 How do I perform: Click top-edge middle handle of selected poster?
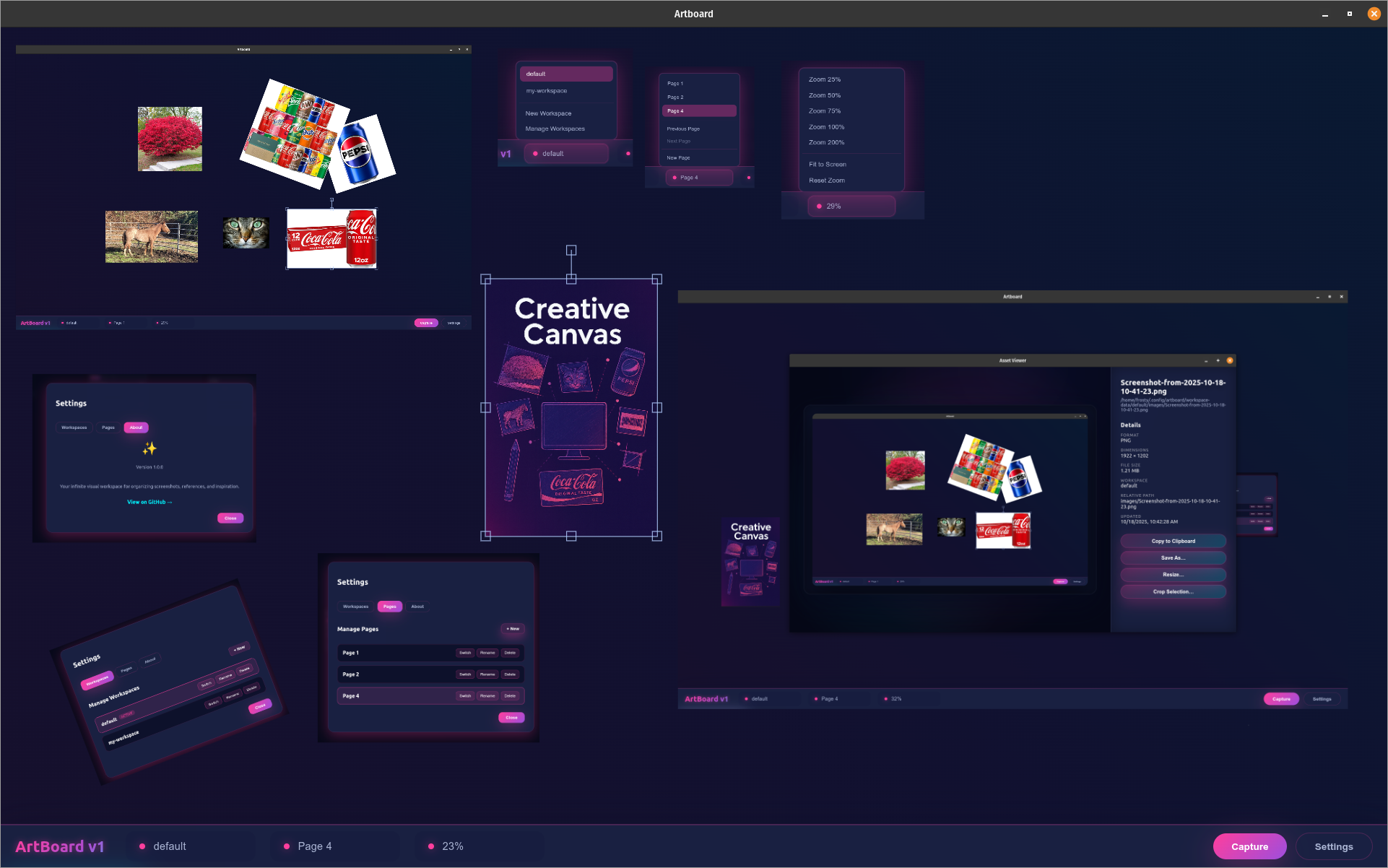click(571, 279)
